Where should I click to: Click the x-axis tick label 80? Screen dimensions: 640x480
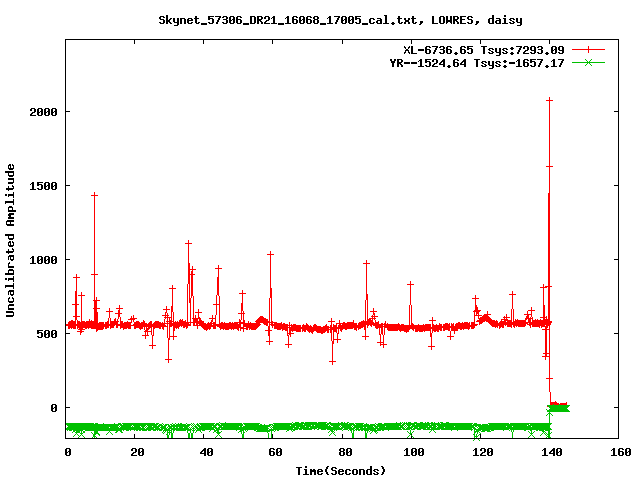345,452
